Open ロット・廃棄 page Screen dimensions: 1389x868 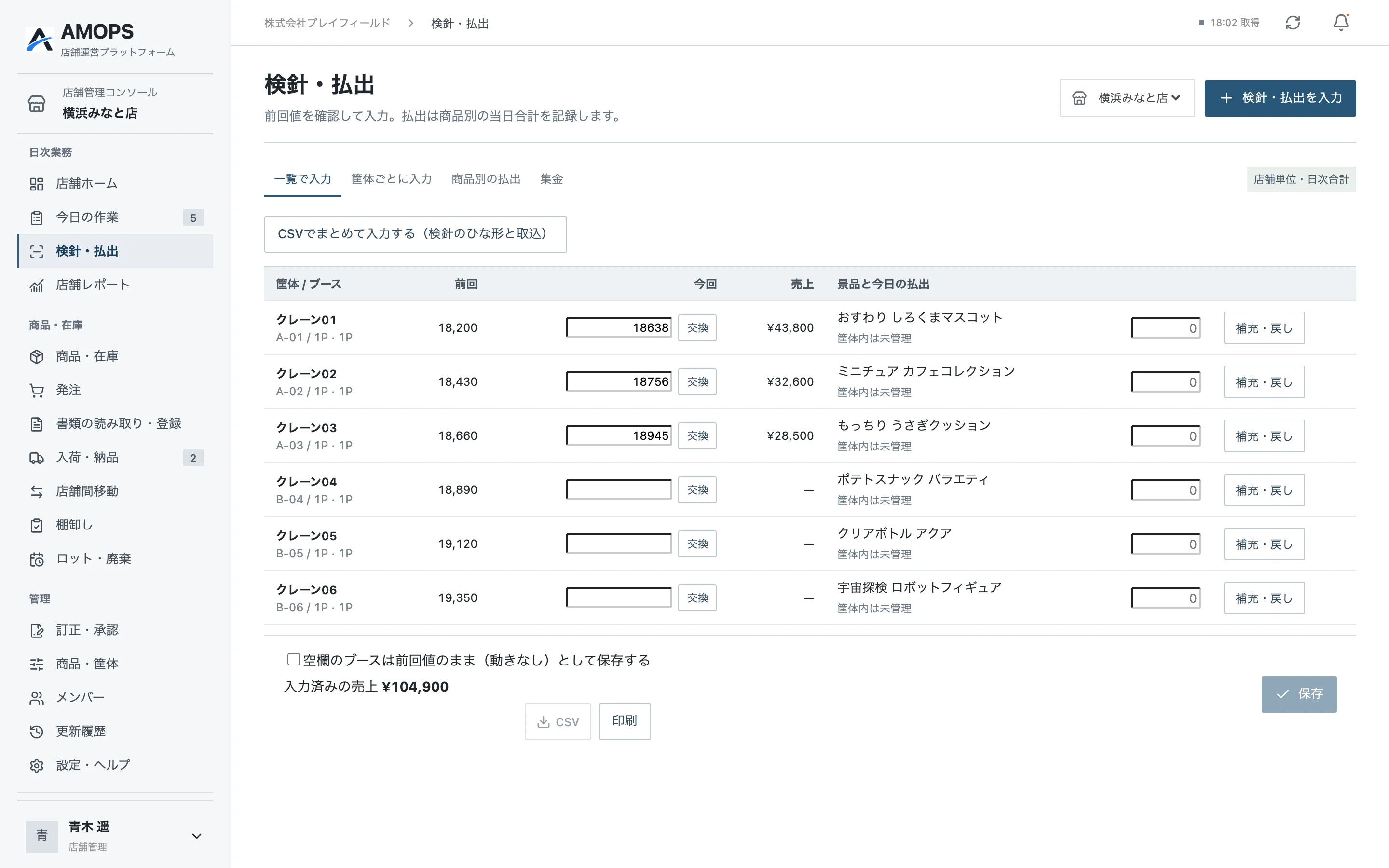(115, 559)
